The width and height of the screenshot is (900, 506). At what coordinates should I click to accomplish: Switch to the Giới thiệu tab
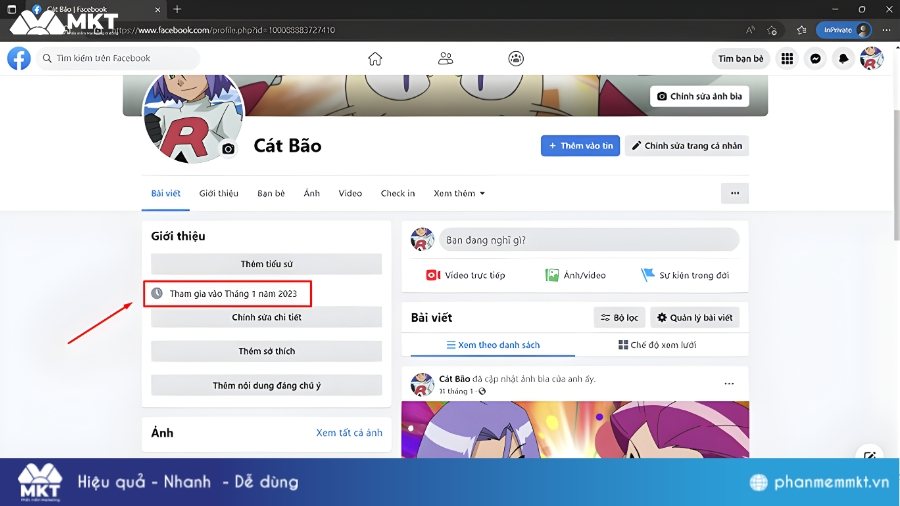click(x=219, y=193)
